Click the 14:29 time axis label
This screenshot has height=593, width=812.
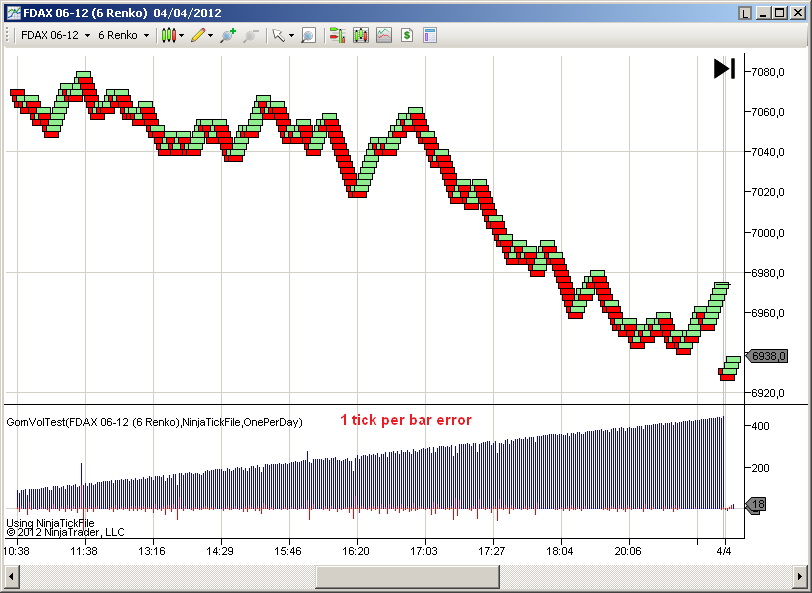click(221, 551)
